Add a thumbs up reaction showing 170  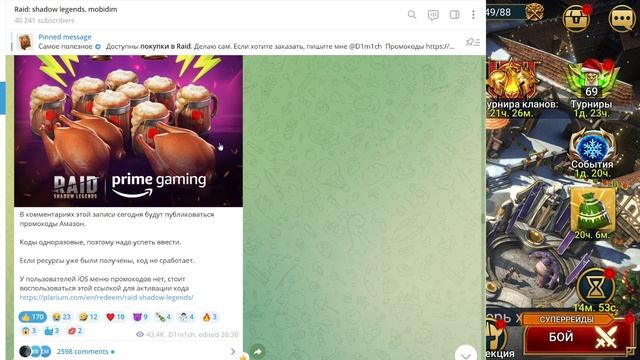click(x=33, y=317)
